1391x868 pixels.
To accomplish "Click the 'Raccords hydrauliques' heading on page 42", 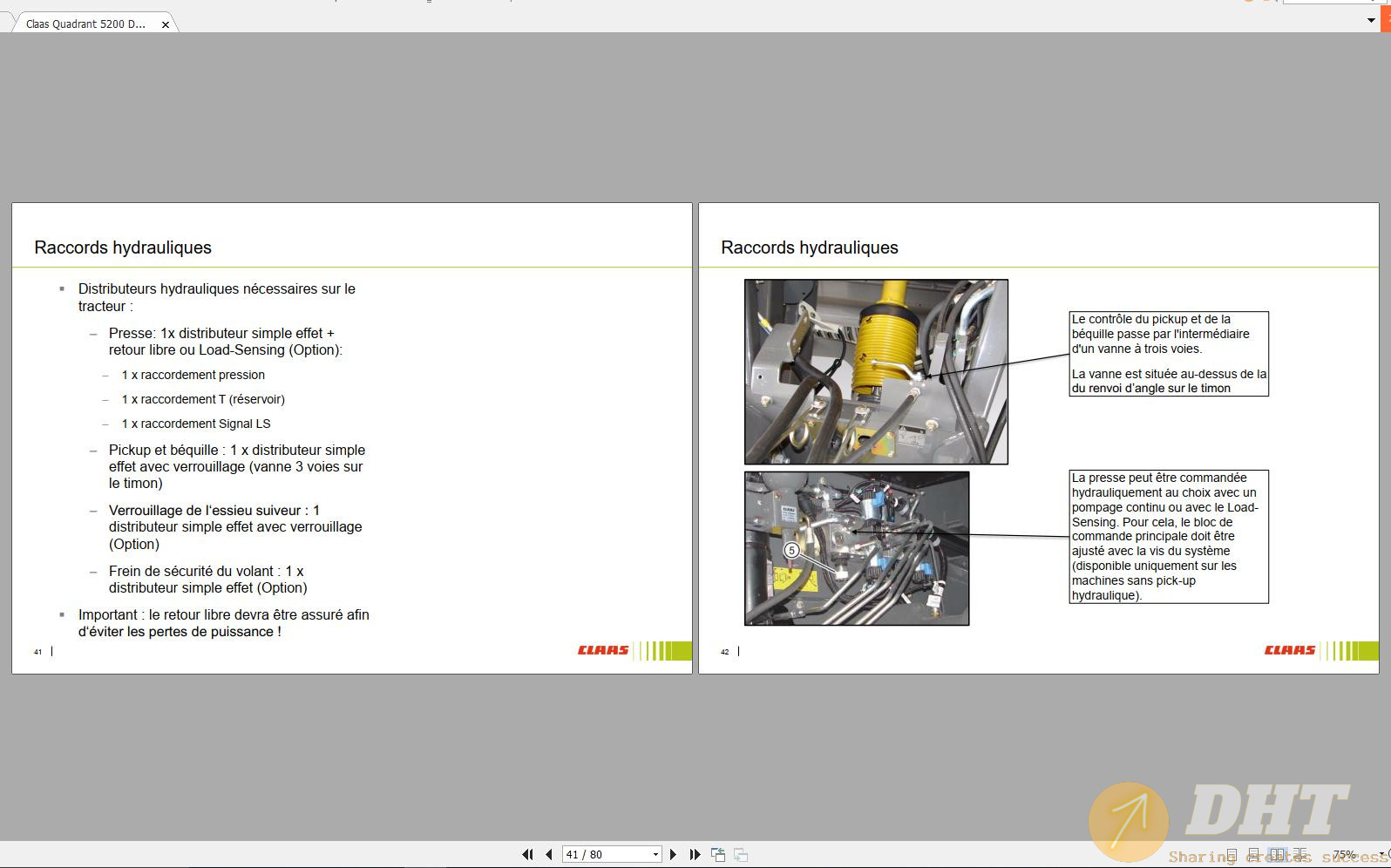I will tap(810, 248).
